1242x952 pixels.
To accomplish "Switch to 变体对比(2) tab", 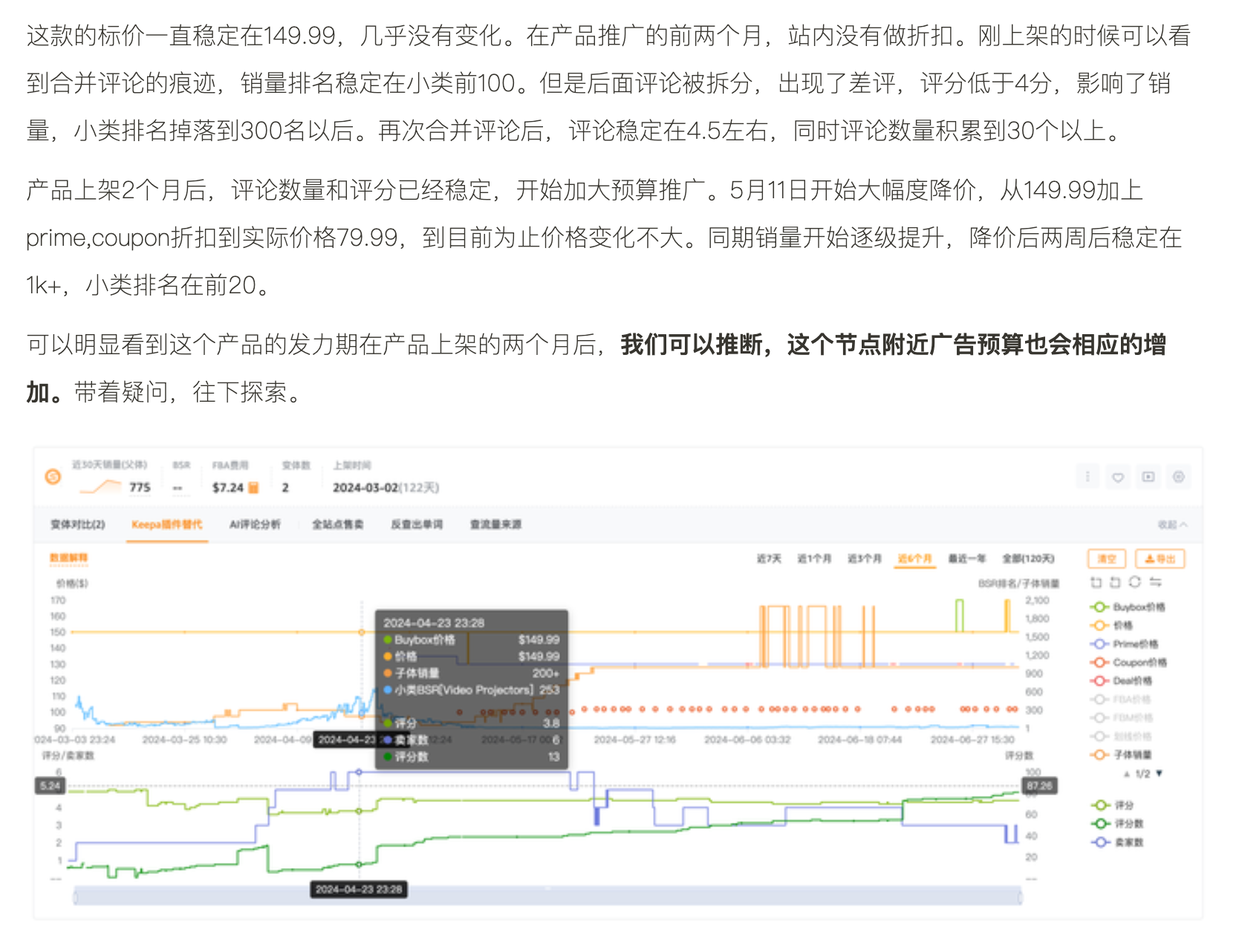I will pos(77,524).
